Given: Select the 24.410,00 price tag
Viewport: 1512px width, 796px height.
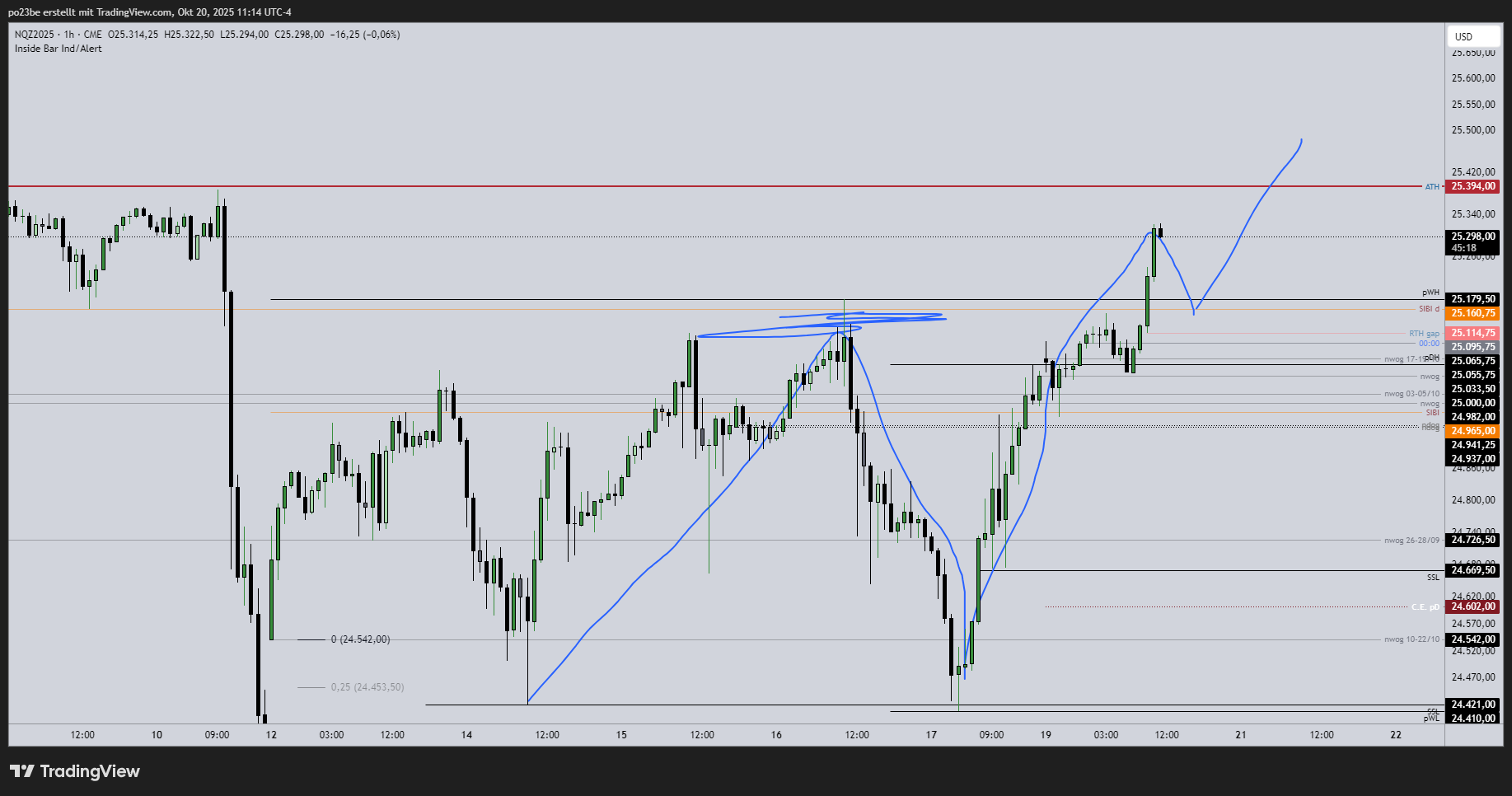Looking at the screenshot, I should pos(1473,719).
